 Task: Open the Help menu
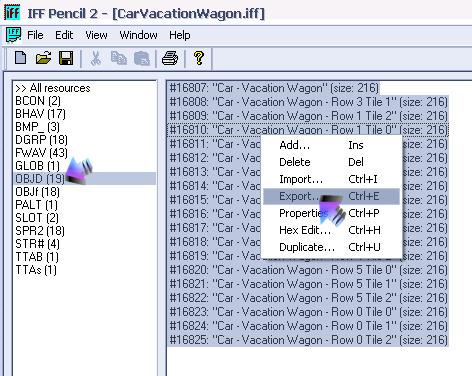(180, 35)
